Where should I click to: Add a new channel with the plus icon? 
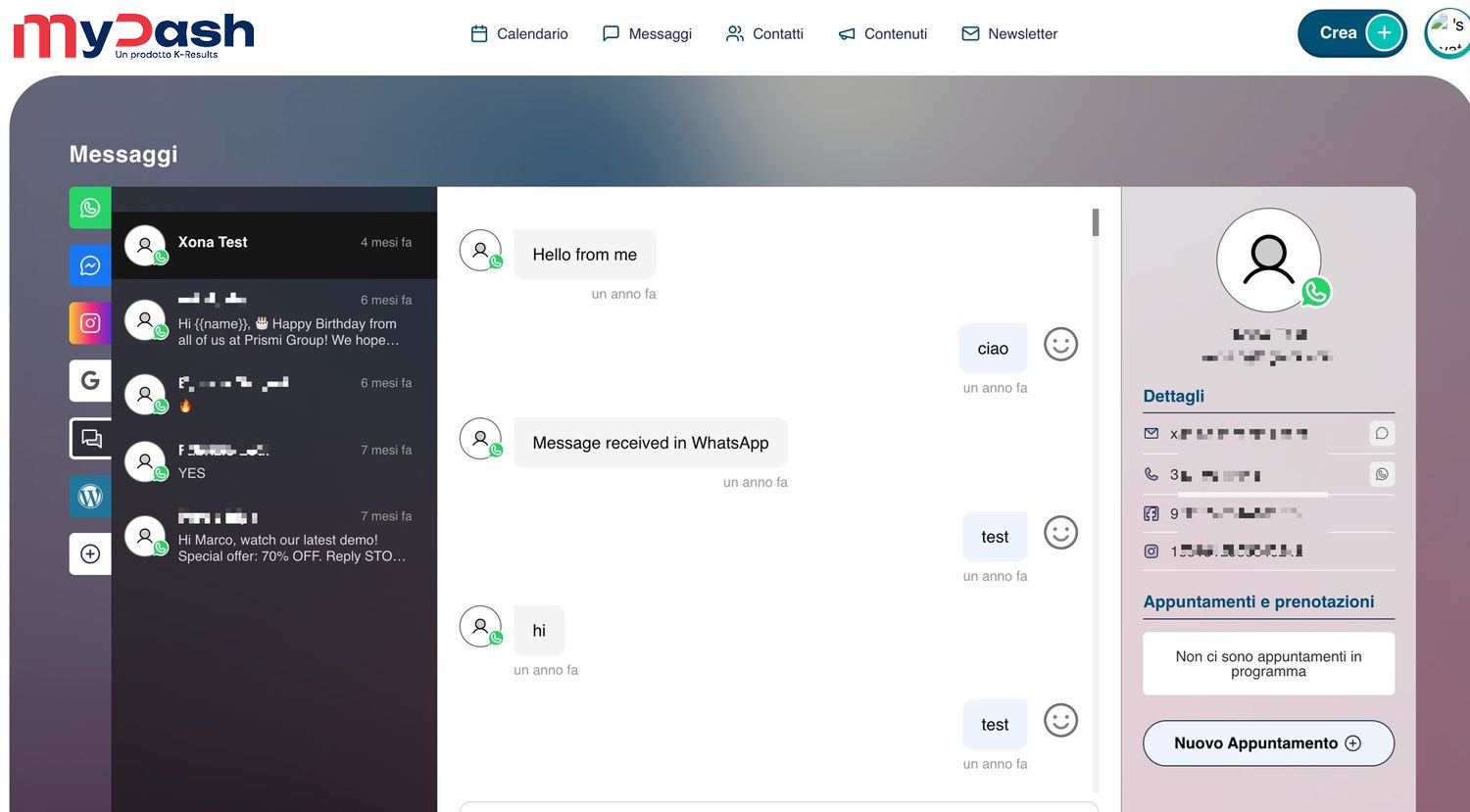[90, 554]
